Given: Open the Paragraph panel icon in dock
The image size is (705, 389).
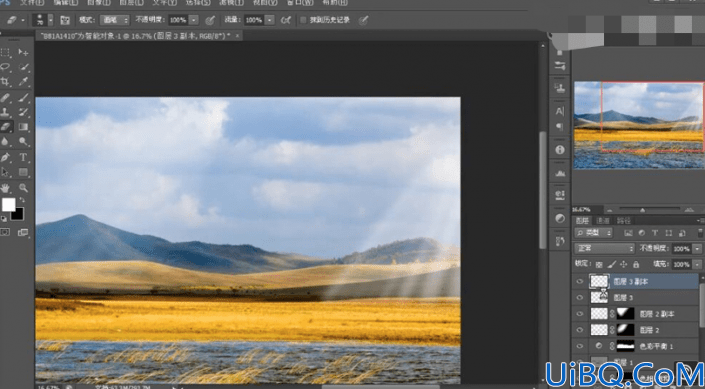Looking at the screenshot, I should pyautogui.click(x=560, y=126).
